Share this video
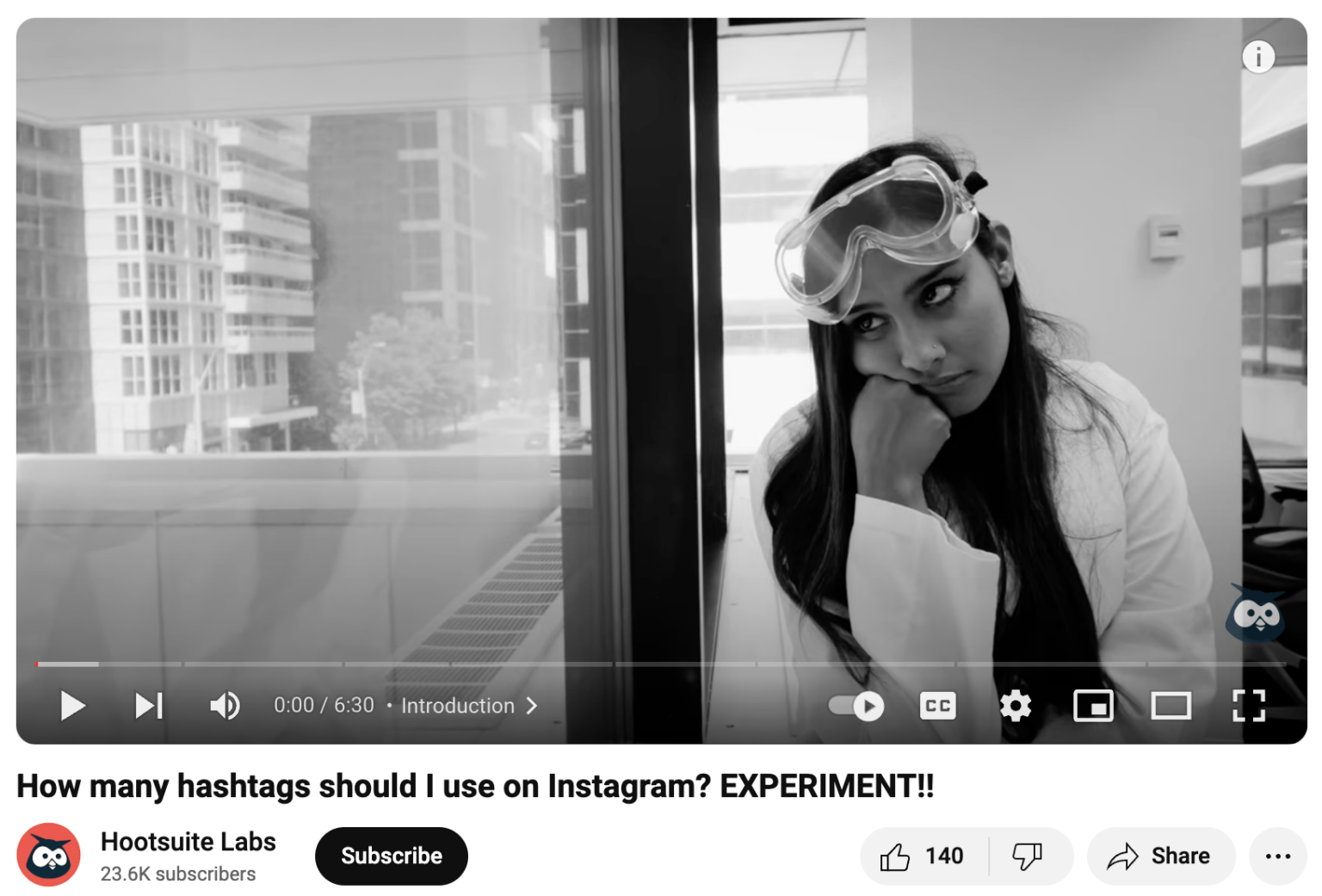1322x896 pixels. [x=1160, y=856]
